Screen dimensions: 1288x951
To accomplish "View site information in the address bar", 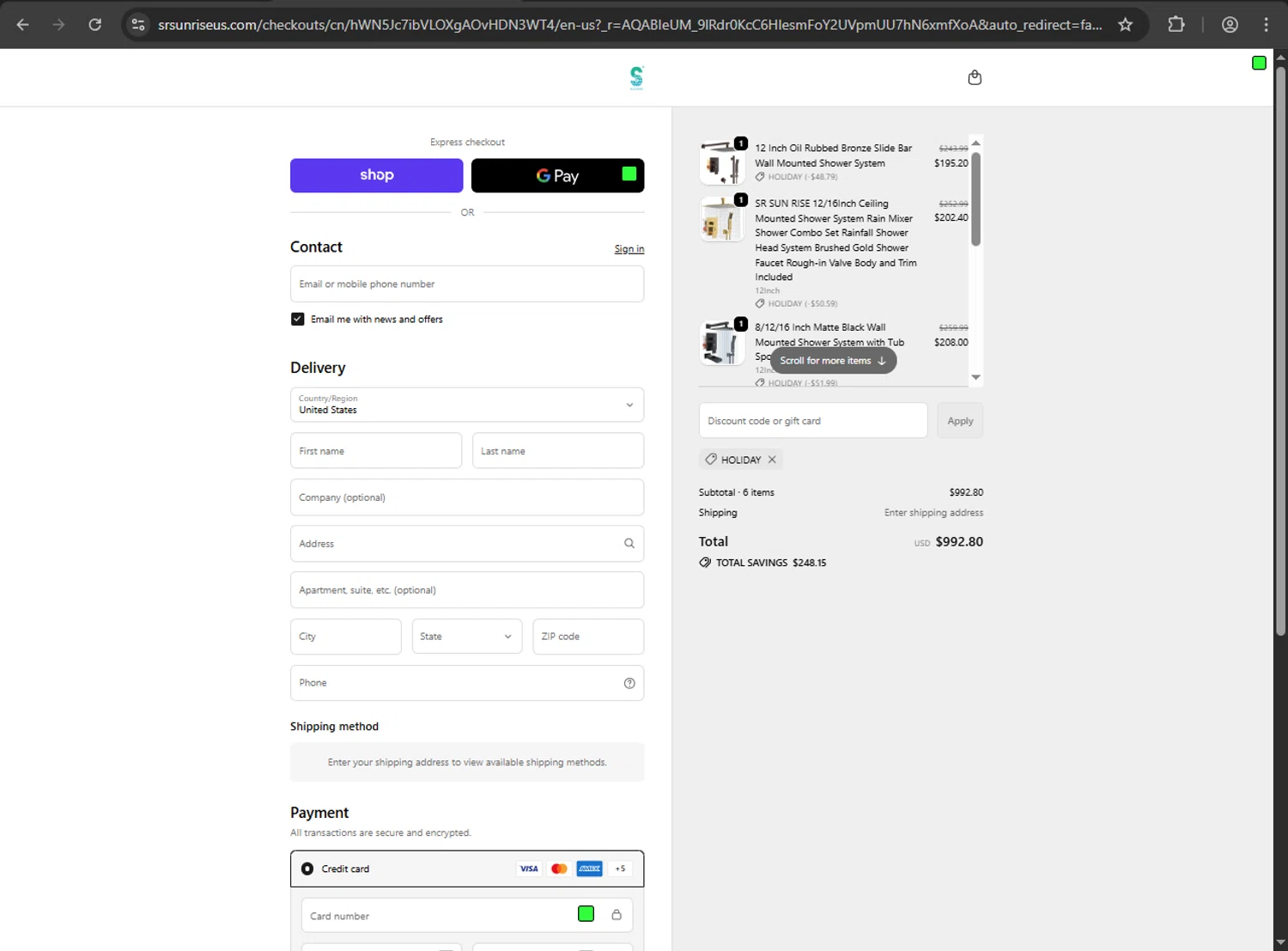I will tap(138, 25).
